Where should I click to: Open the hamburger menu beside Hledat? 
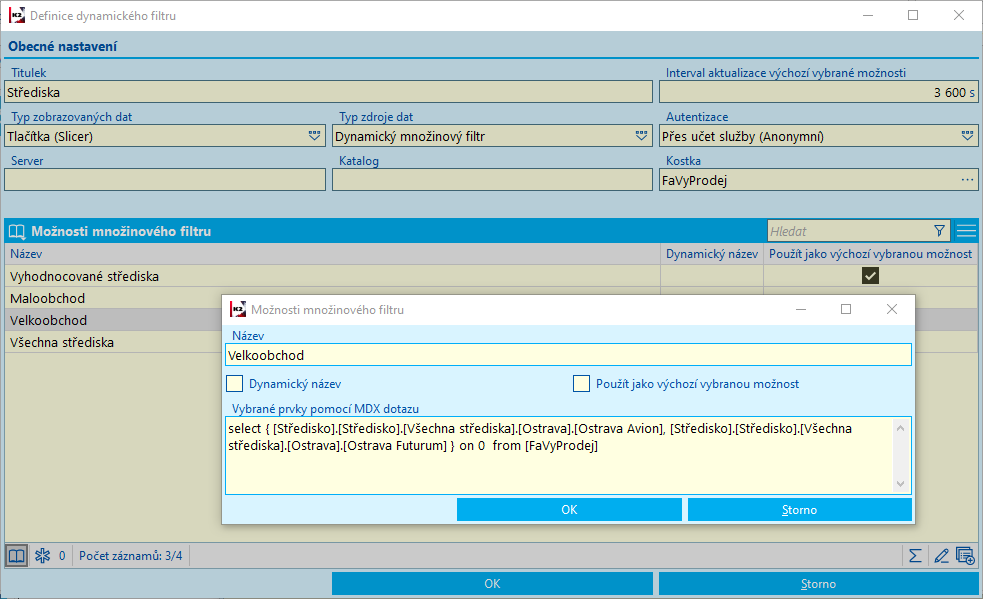click(966, 231)
